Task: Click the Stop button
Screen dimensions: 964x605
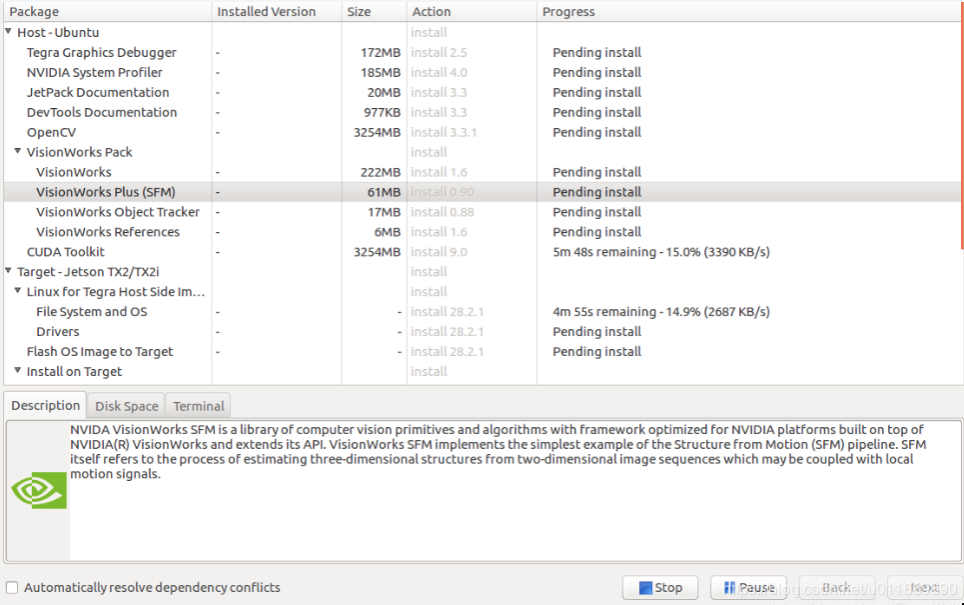Action: [x=660, y=588]
